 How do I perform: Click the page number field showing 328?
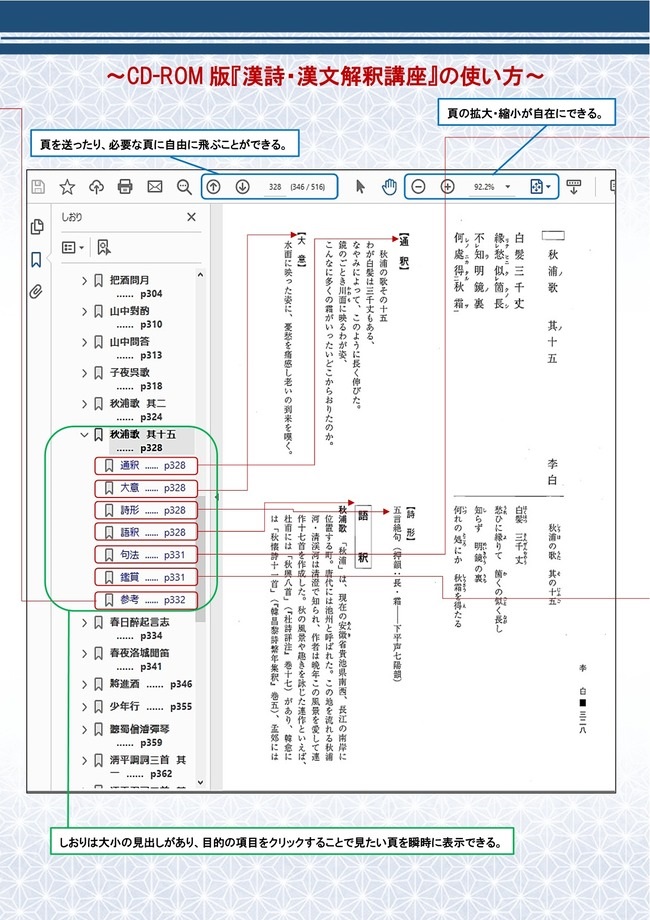click(x=275, y=187)
